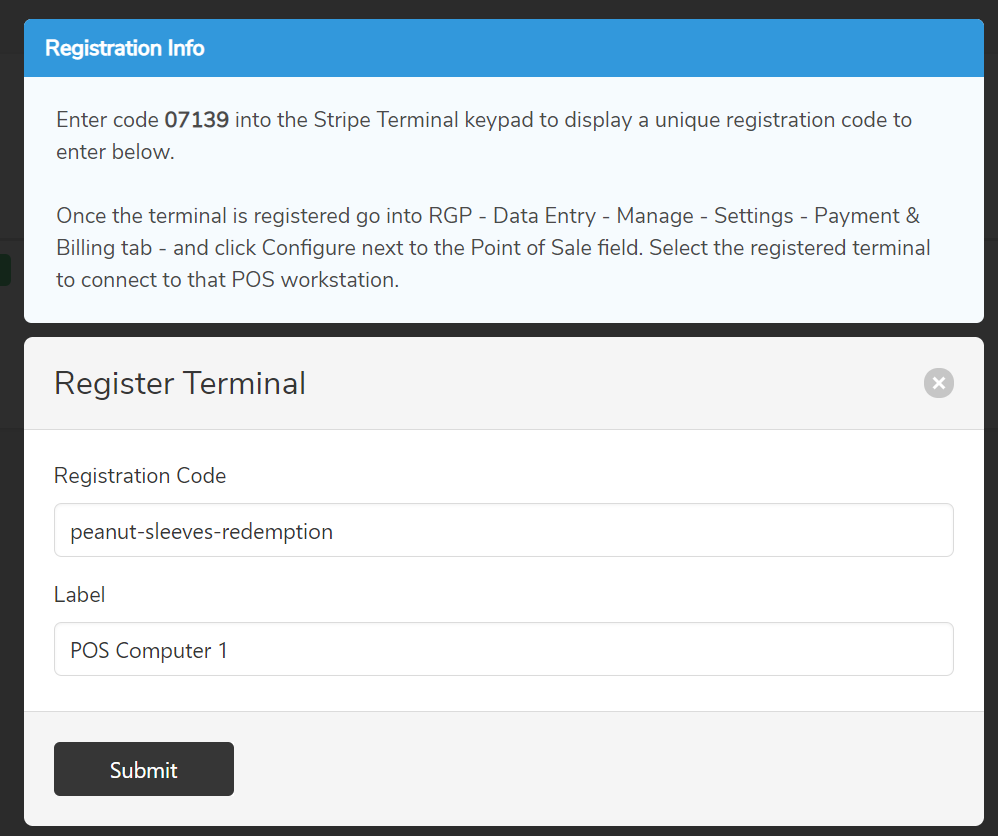
Task: Click the words "Stripe Terminal" in instructions
Action: coord(386,120)
